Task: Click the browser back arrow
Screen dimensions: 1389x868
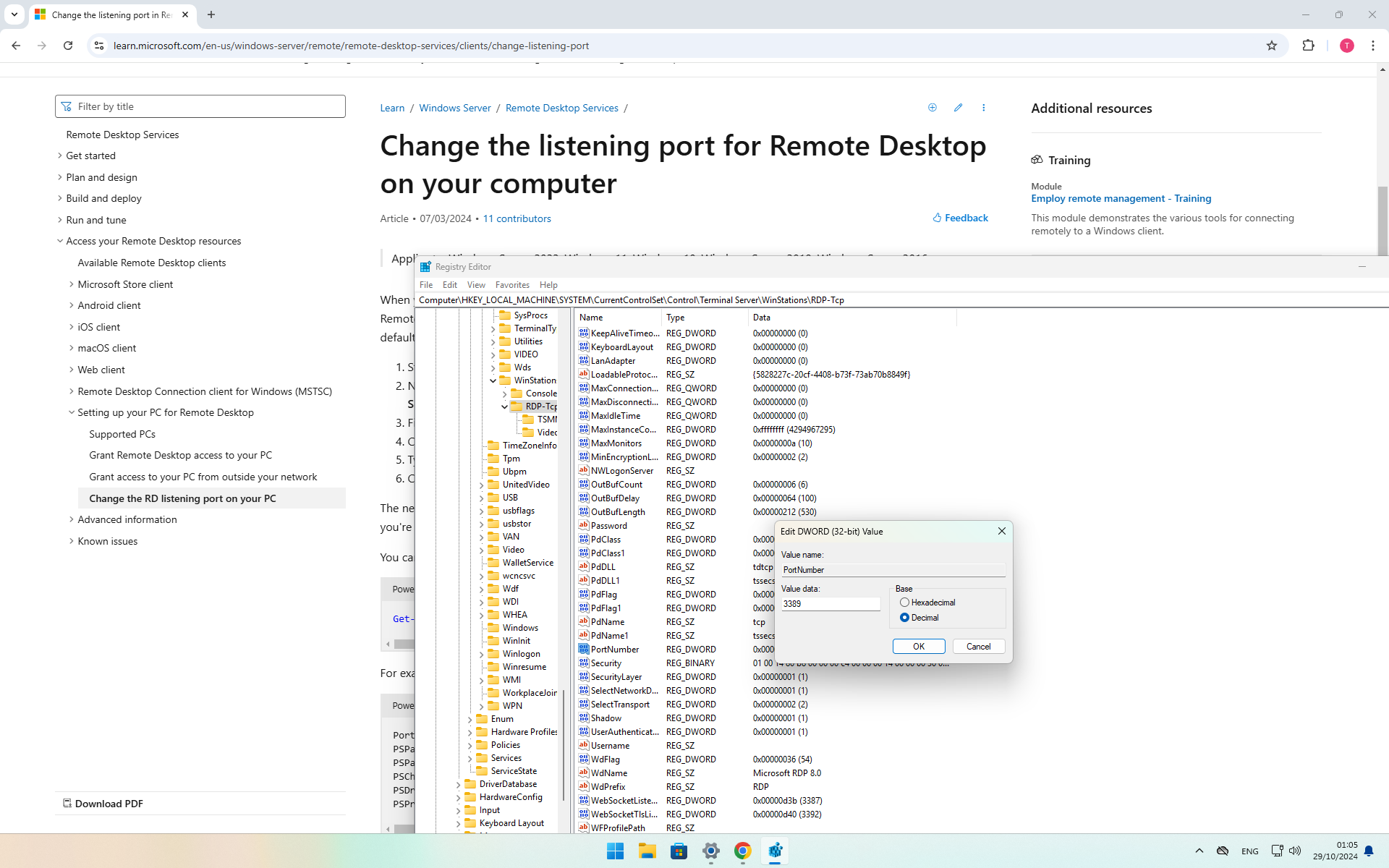Action: 16,46
